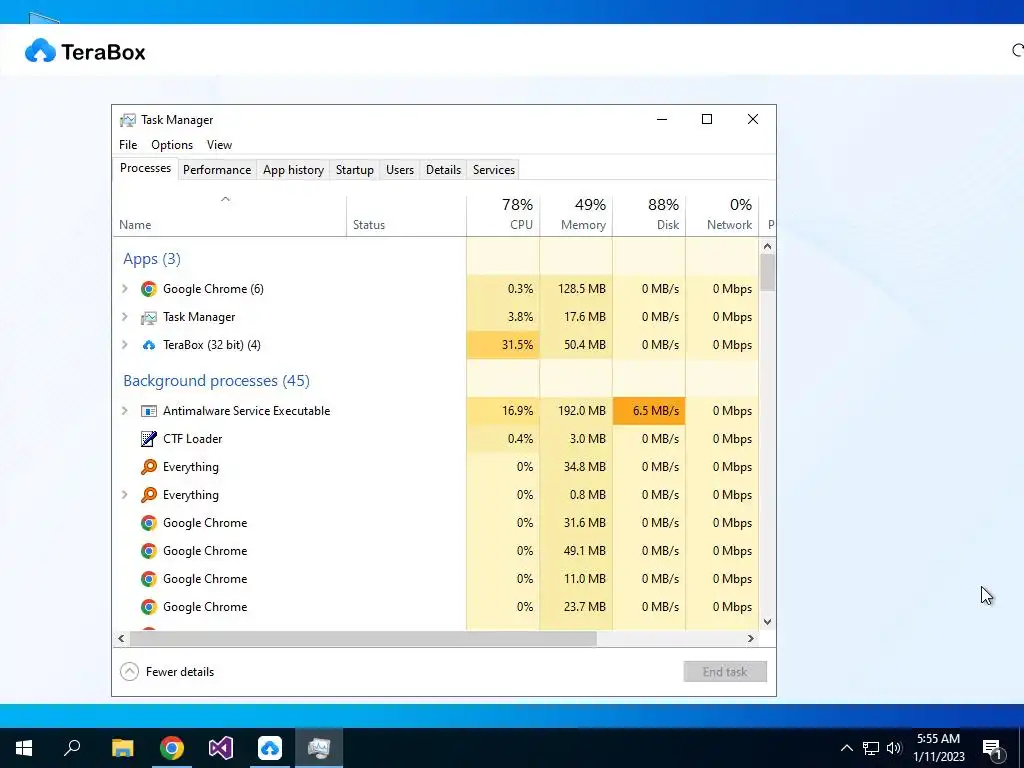
Task: Click the Task Manager title bar icon
Action: pyautogui.click(x=127, y=120)
